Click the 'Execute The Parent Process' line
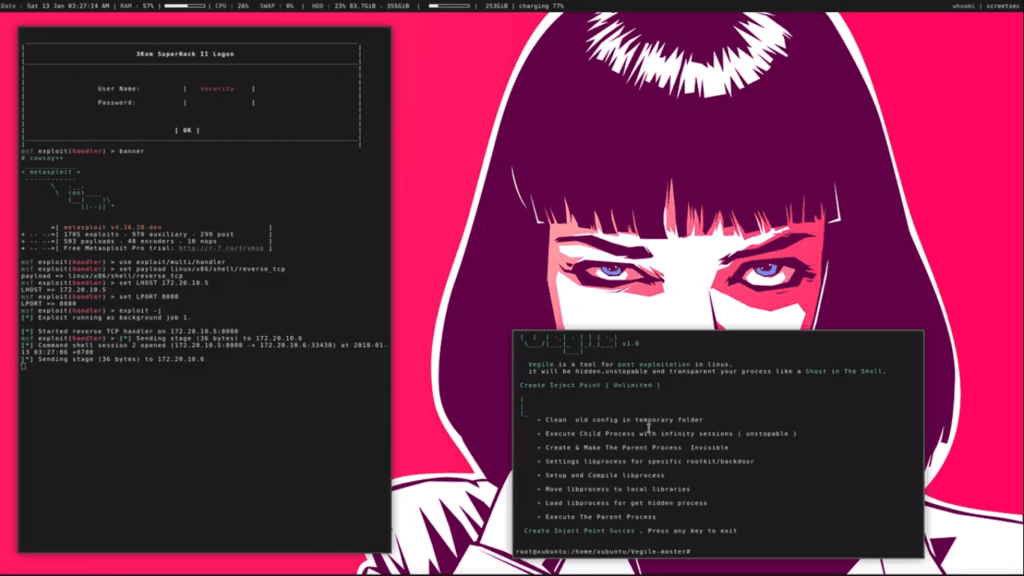Image resolution: width=1024 pixels, height=576 pixels. [600, 517]
